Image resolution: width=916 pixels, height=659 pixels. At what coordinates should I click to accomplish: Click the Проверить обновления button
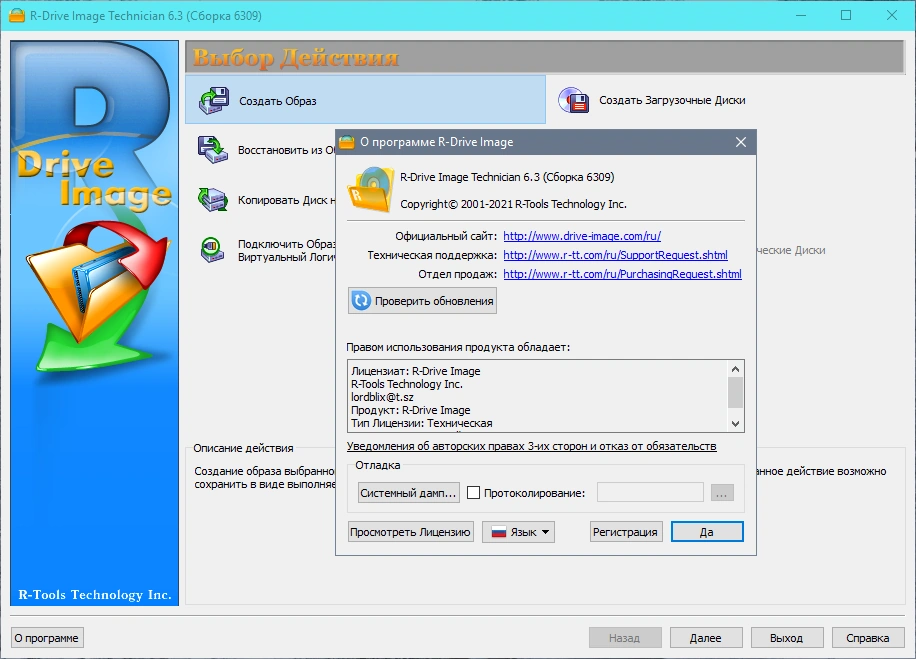(x=422, y=301)
